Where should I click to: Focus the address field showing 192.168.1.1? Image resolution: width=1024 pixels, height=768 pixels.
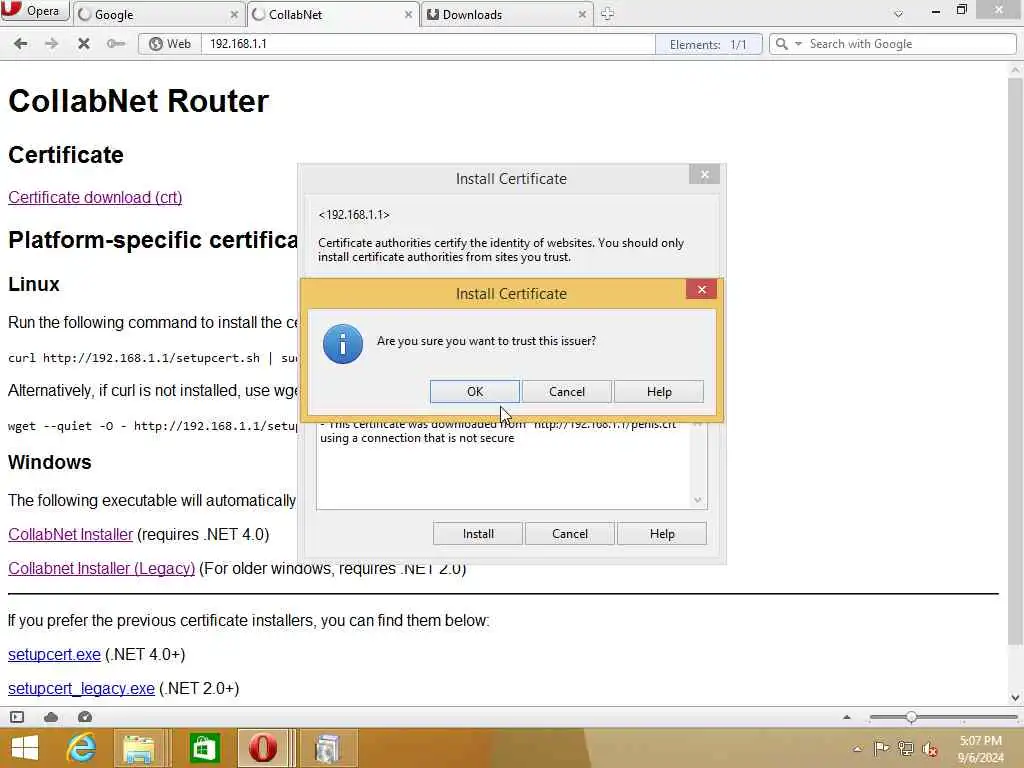click(428, 44)
